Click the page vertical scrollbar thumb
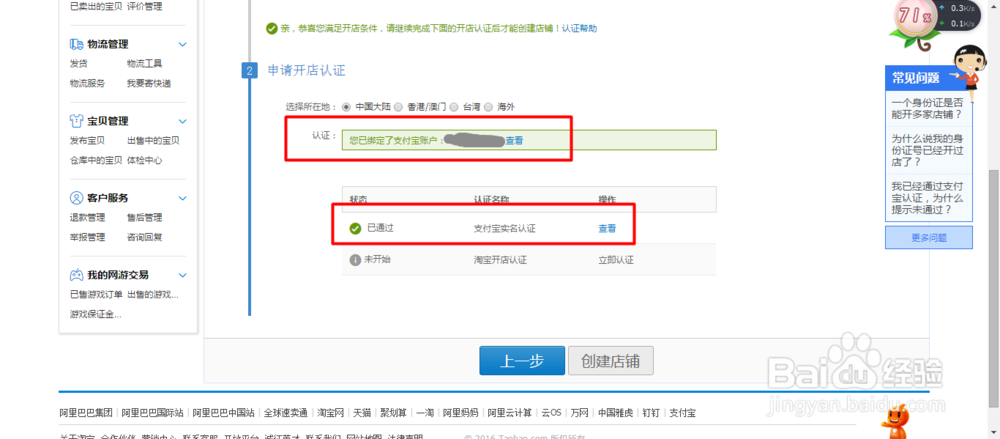 pos(994,287)
